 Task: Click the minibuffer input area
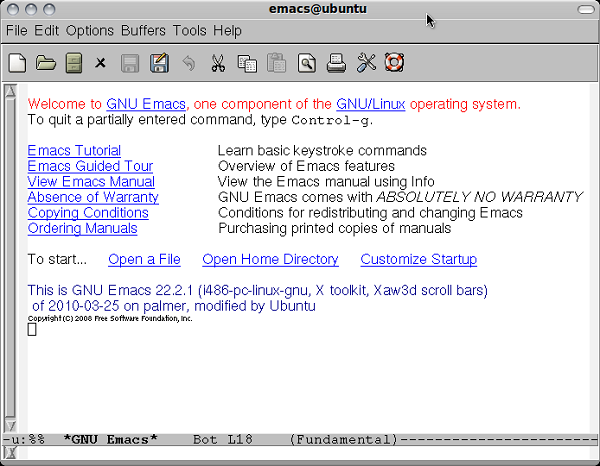click(x=306, y=453)
